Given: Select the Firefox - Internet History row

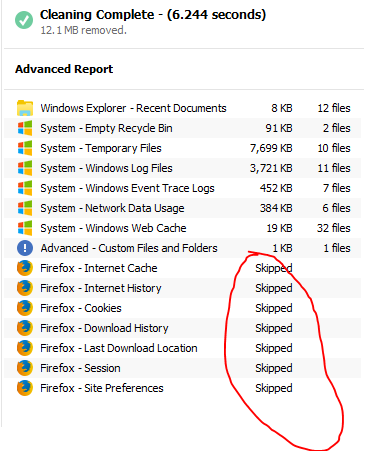Looking at the screenshot, I should click(182, 288).
